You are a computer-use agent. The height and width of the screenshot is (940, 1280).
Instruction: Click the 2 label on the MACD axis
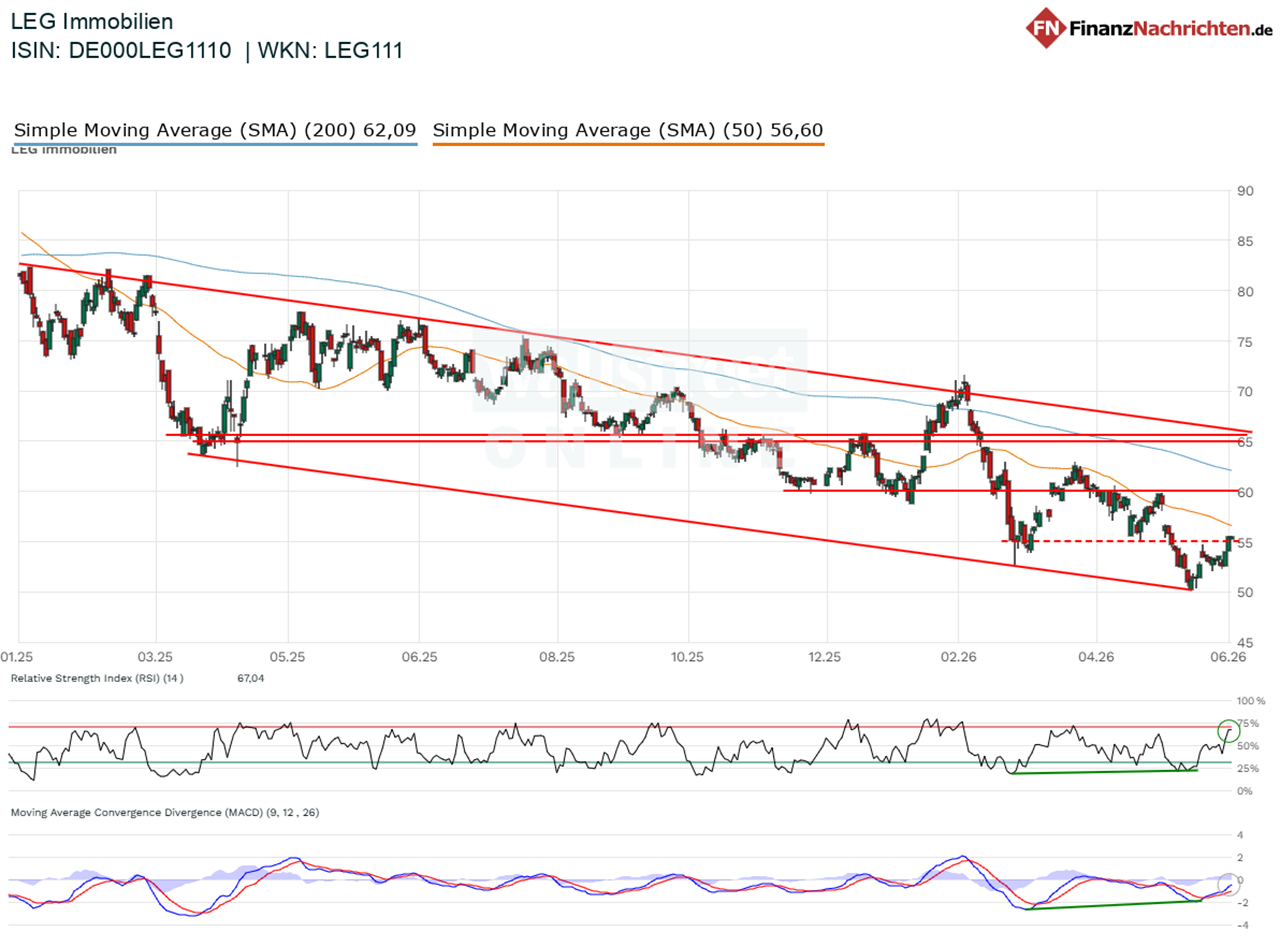1239,857
